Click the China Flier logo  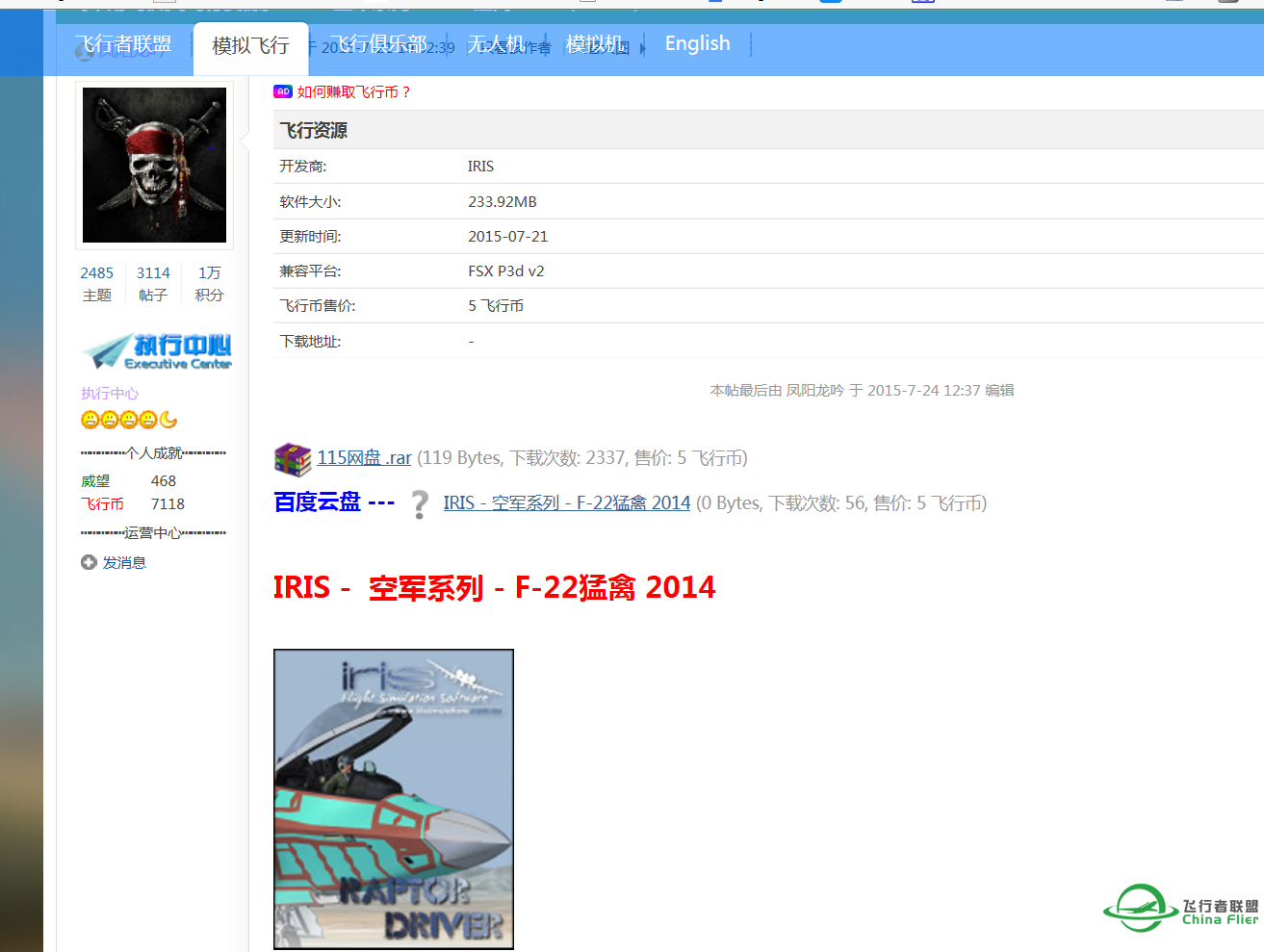(x=1181, y=907)
